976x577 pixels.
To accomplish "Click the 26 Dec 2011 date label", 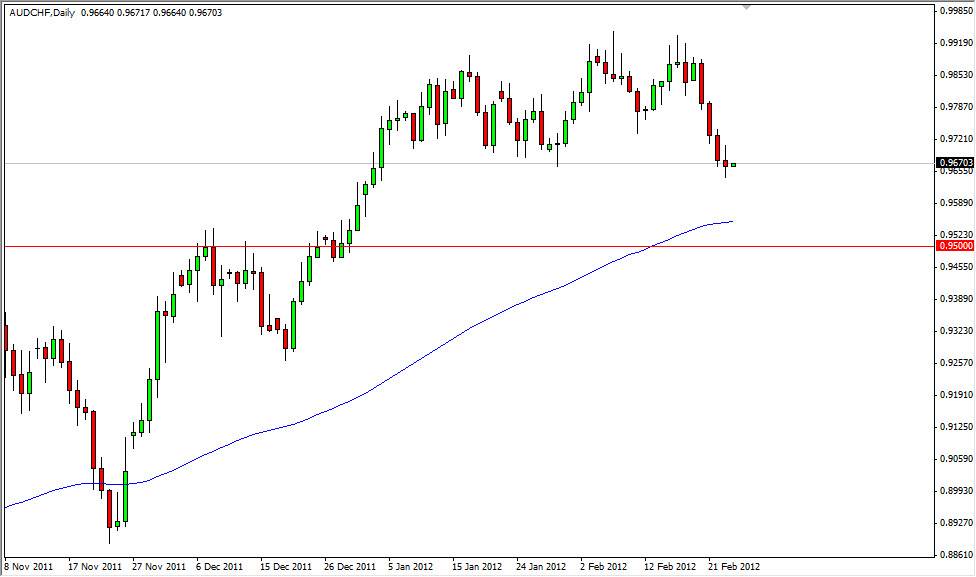I will click(x=350, y=567).
